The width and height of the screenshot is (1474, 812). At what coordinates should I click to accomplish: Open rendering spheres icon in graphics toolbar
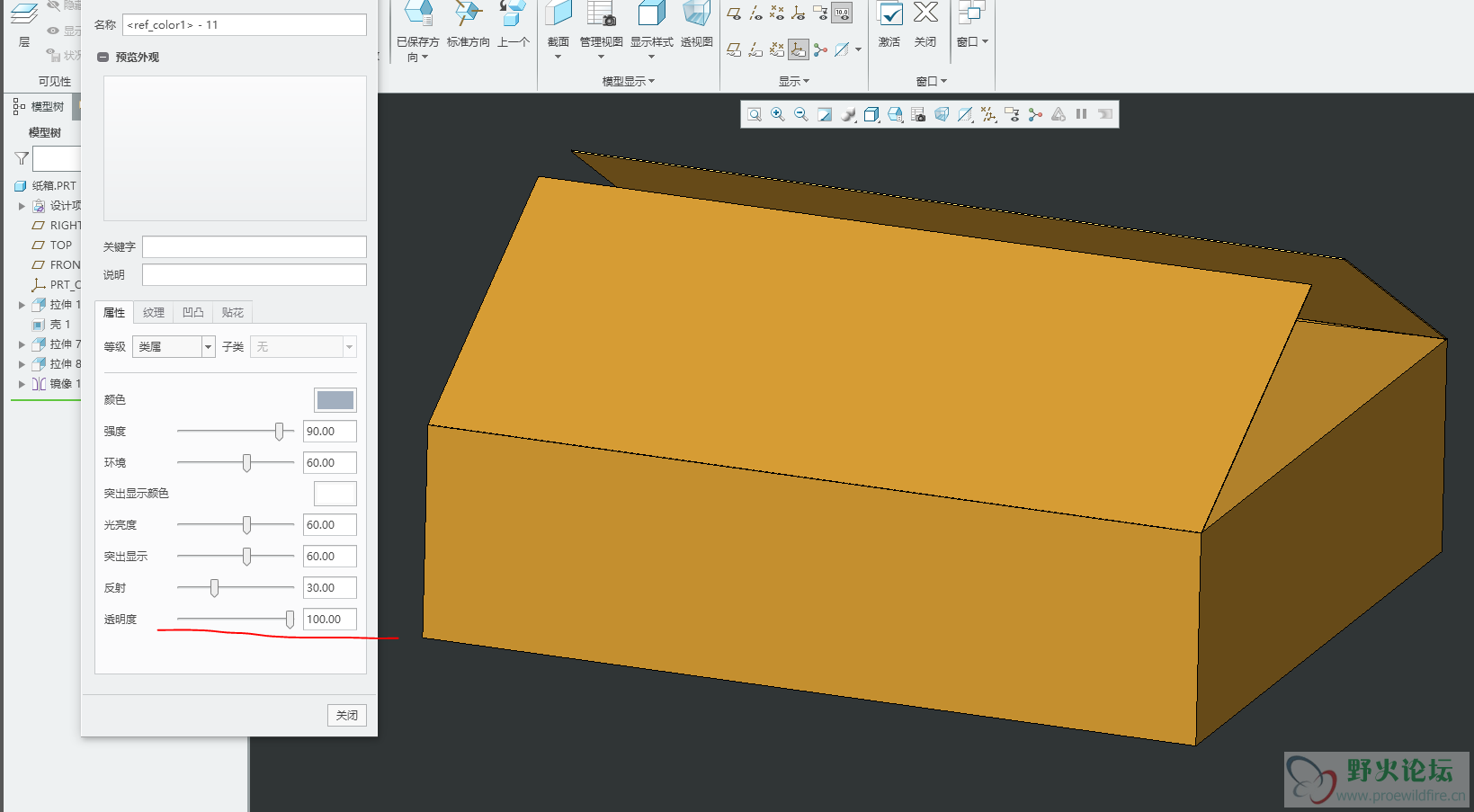point(848,114)
